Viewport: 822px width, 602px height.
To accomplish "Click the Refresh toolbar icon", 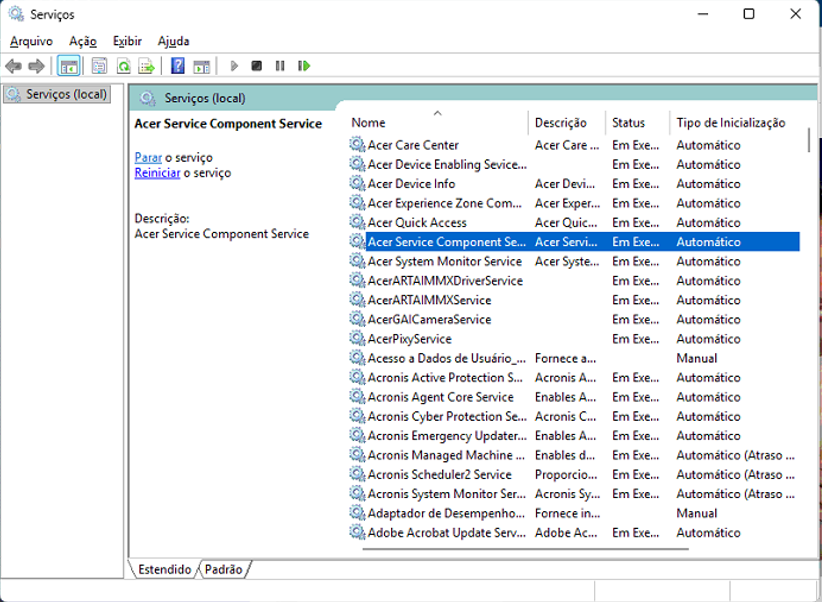I will click(x=123, y=66).
